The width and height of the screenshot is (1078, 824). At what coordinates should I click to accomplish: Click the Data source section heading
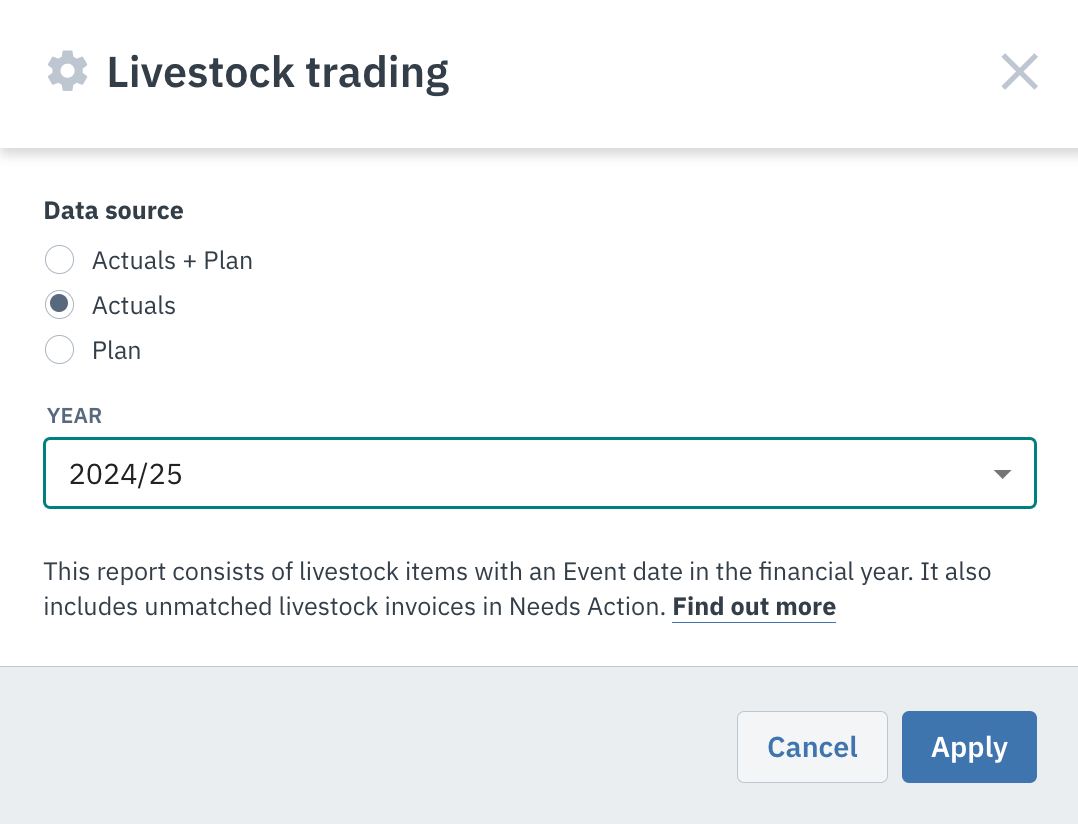[x=113, y=210]
